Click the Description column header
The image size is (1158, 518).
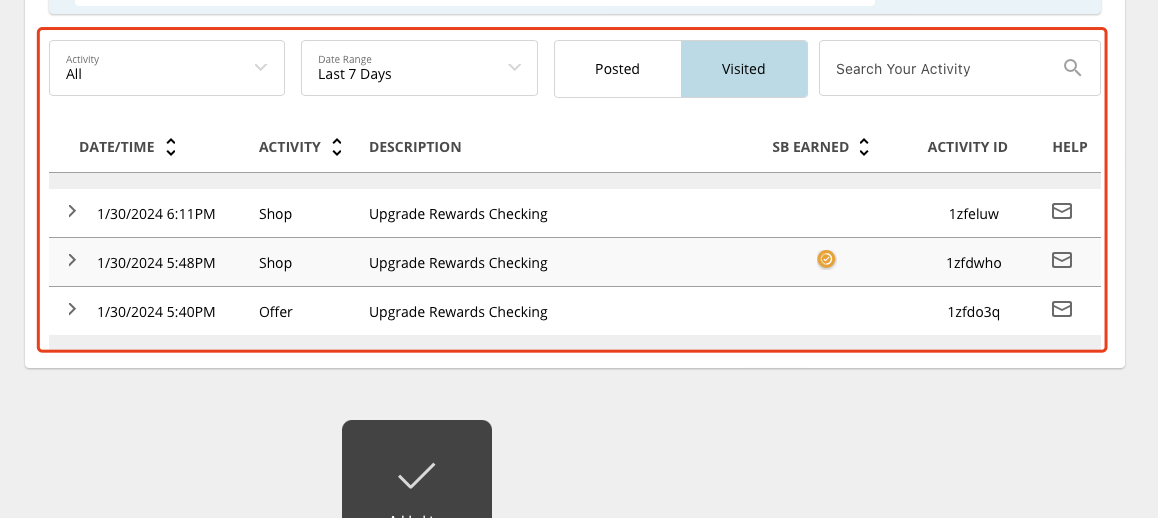point(415,147)
